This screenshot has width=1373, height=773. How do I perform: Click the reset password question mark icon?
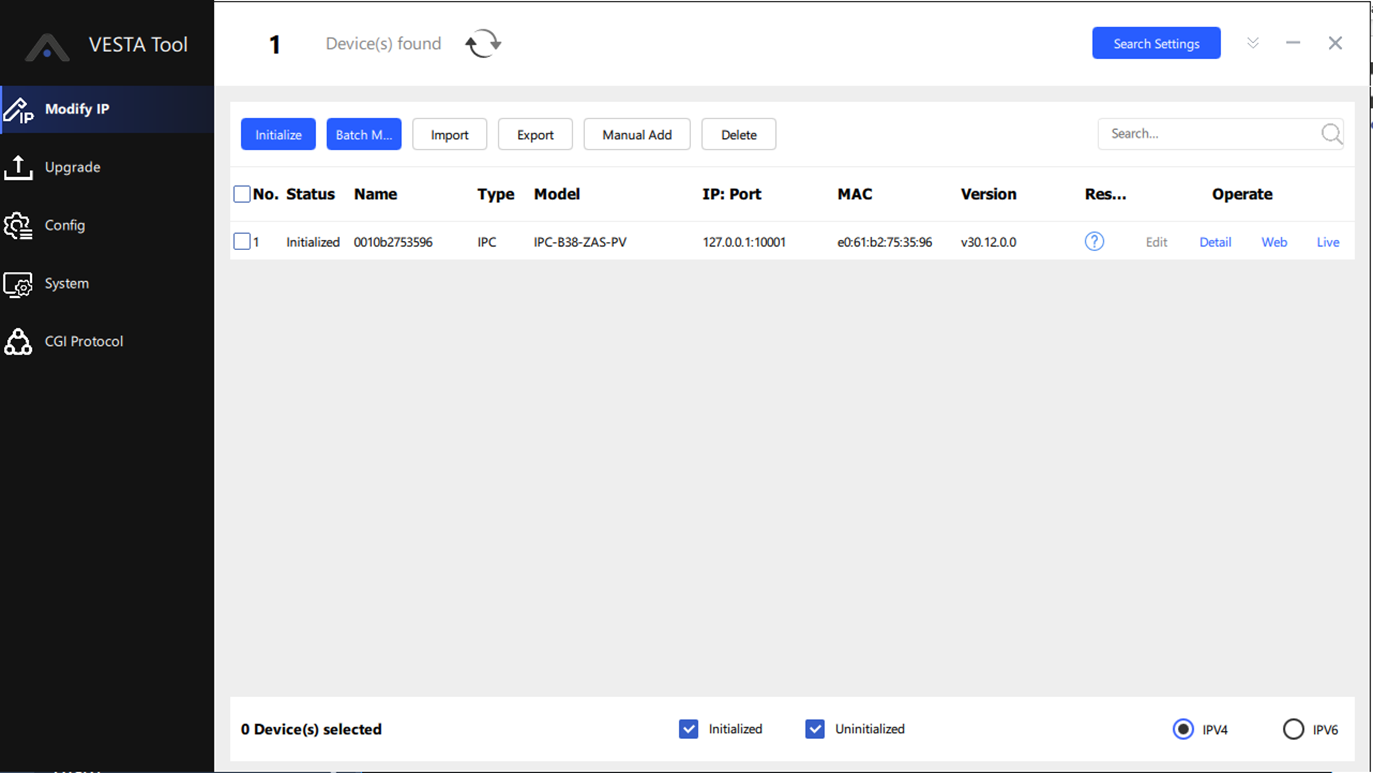click(x=1094, y=242)
